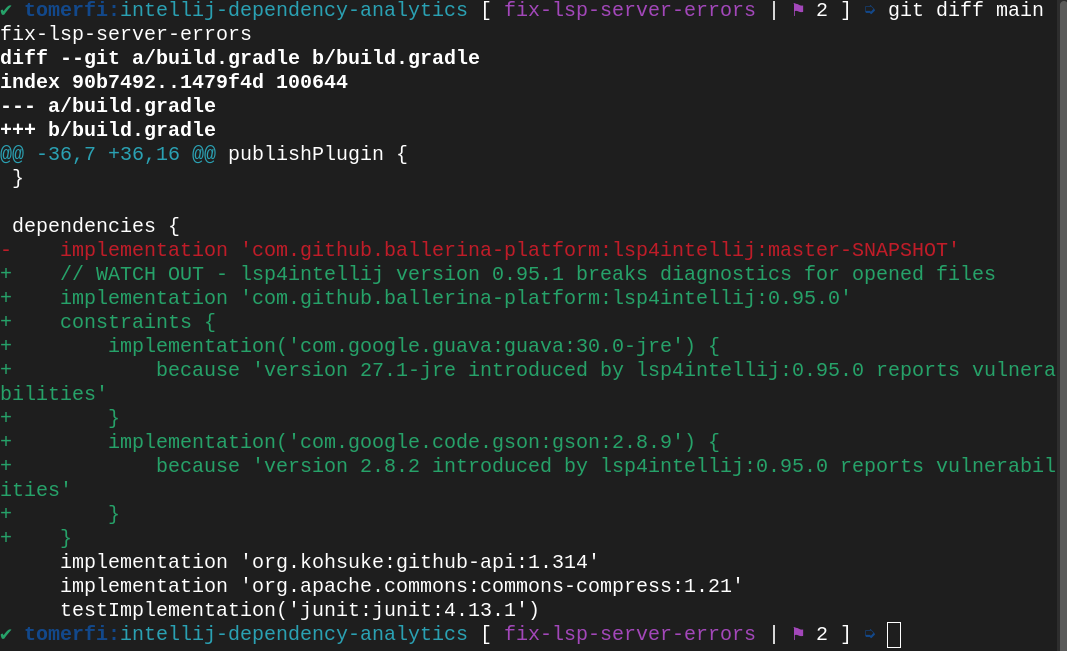Click "because 'version 27.1-jre introduced" line

pos(528,369)
